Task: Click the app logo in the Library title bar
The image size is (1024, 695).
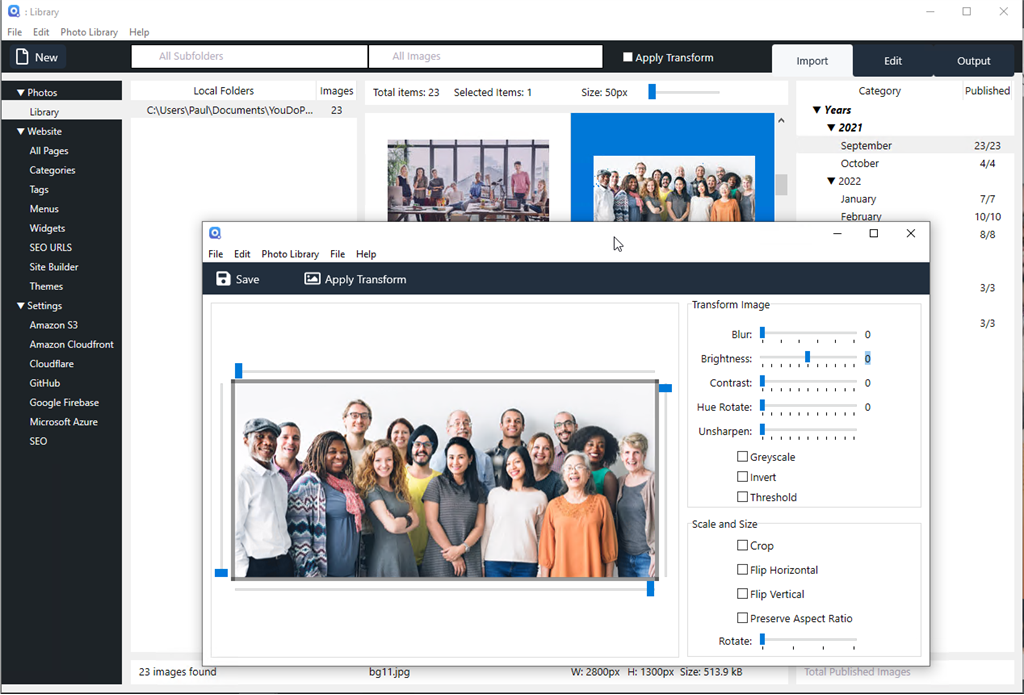Action: pyautogui.click(x=14, y=11)
